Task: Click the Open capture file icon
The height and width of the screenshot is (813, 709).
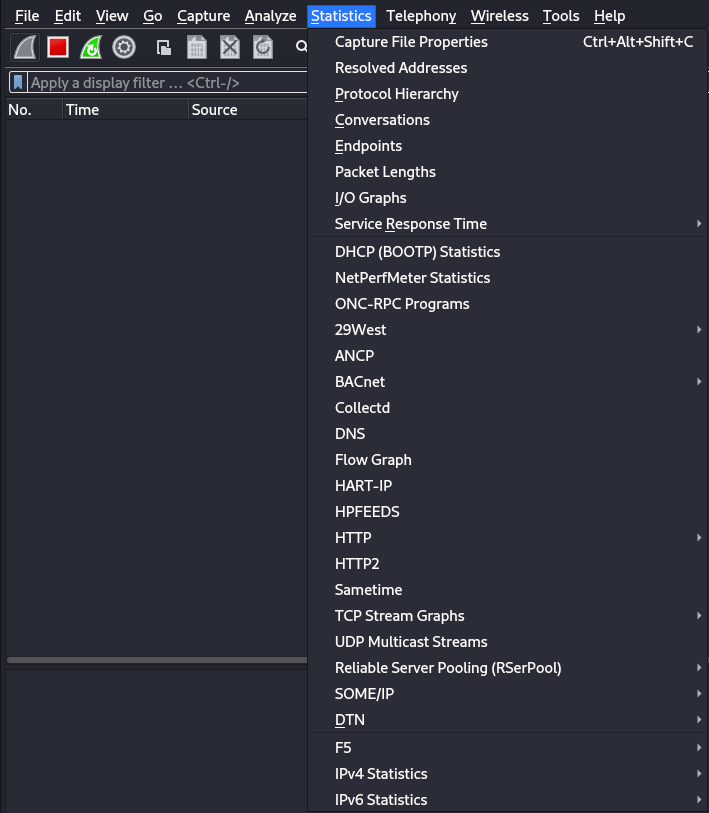Action: pyautogui.click(x=162, y=46)
